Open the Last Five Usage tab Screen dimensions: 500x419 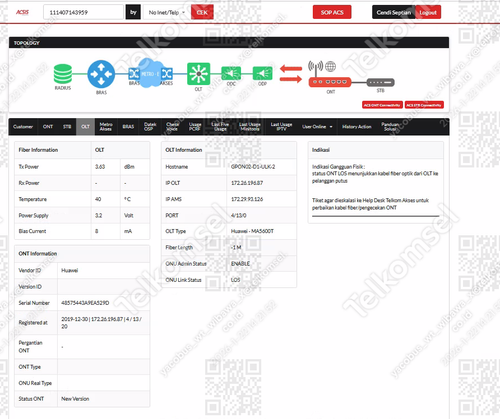pos(220,127)
